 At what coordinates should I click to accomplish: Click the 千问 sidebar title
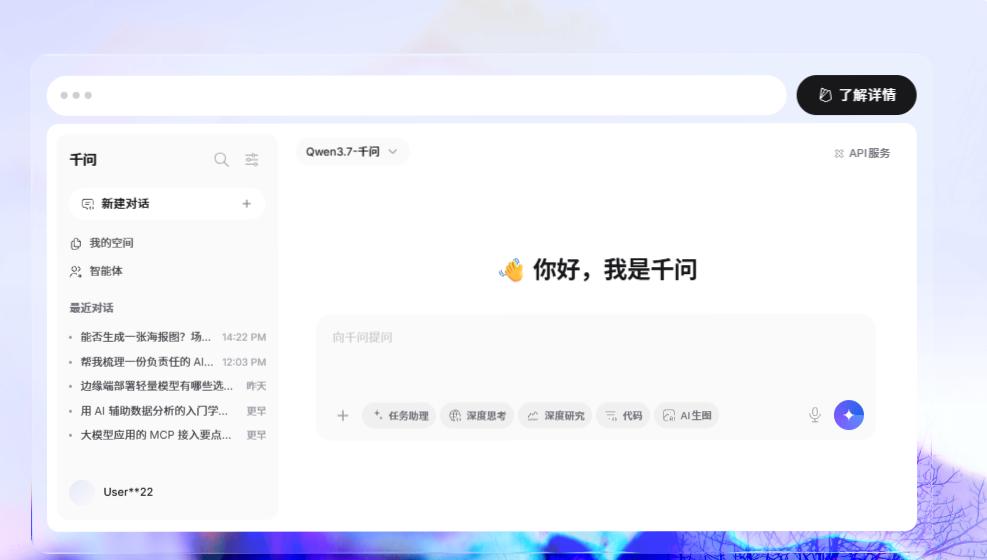tap(83, 160)
